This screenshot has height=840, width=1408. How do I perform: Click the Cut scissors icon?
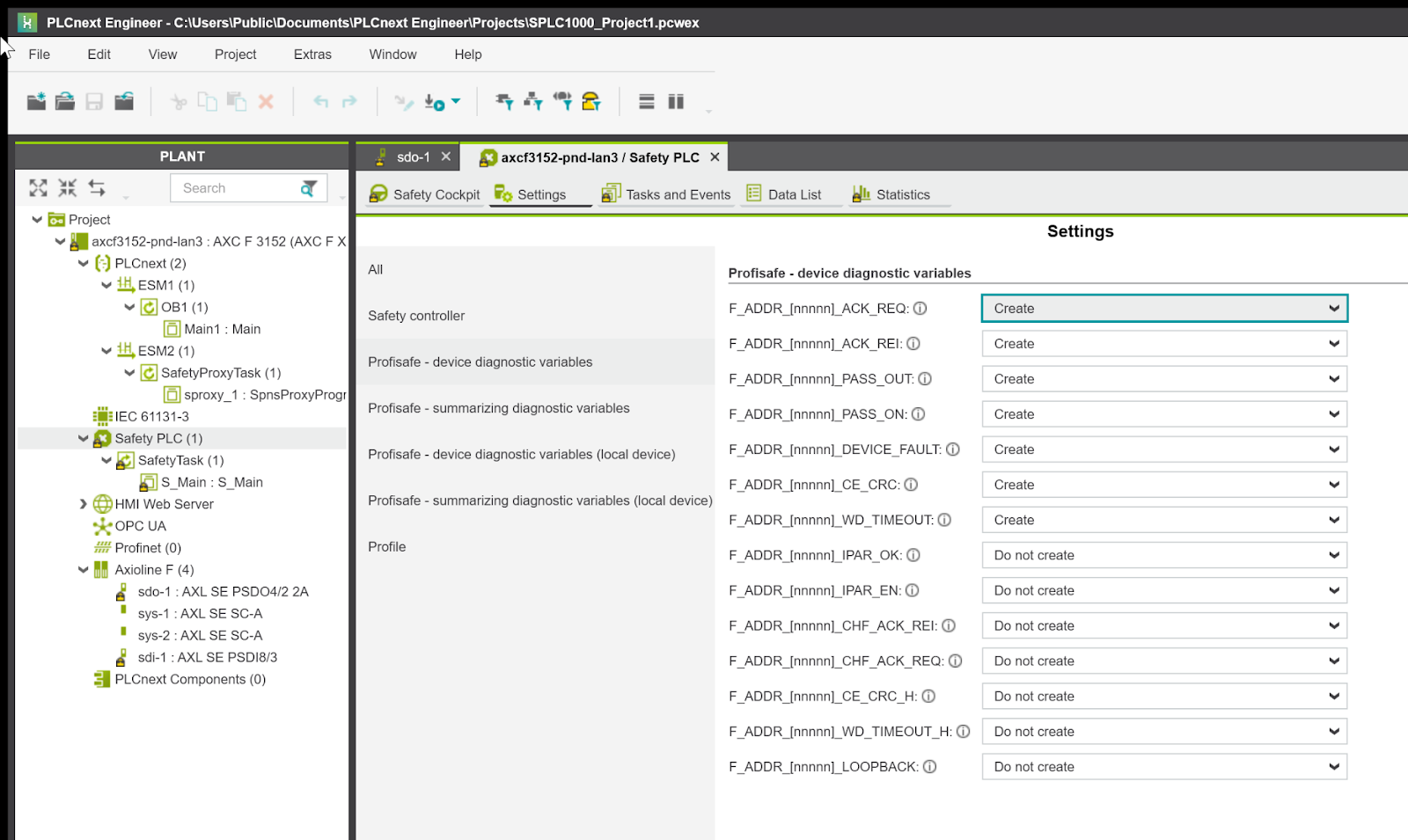click(x=179, y=102)
